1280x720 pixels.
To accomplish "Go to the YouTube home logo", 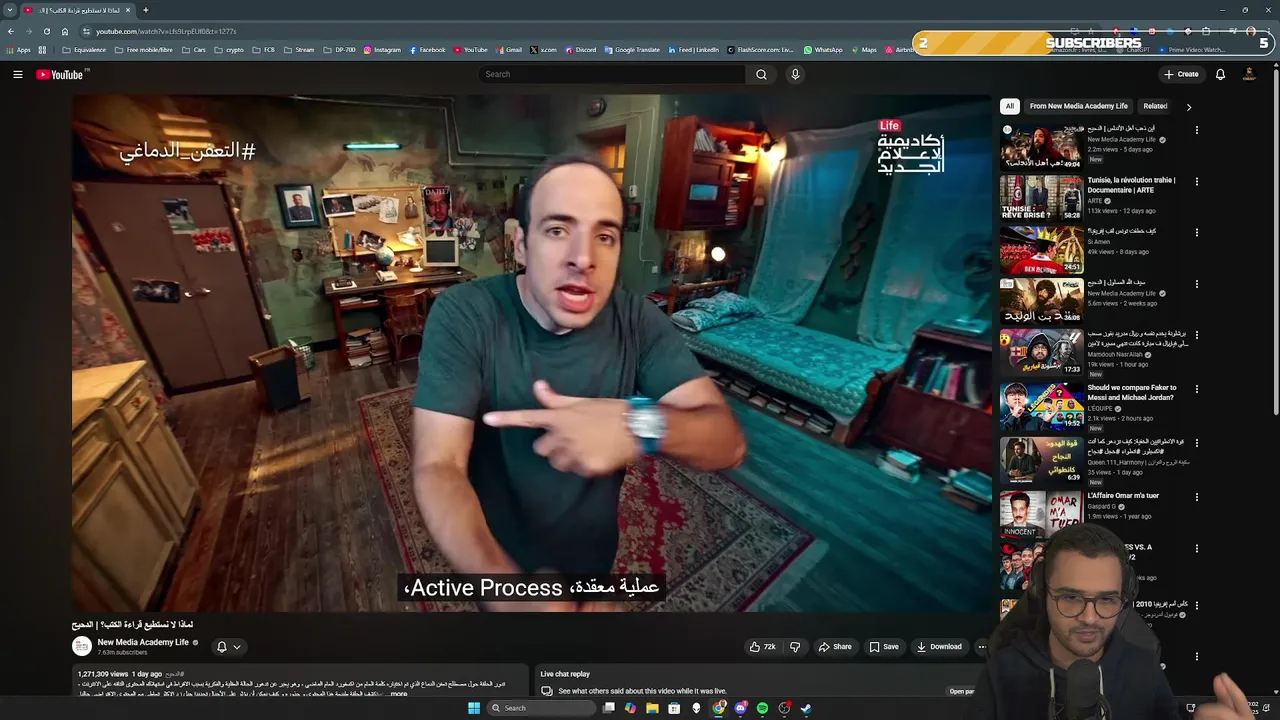I will point(62,74).
